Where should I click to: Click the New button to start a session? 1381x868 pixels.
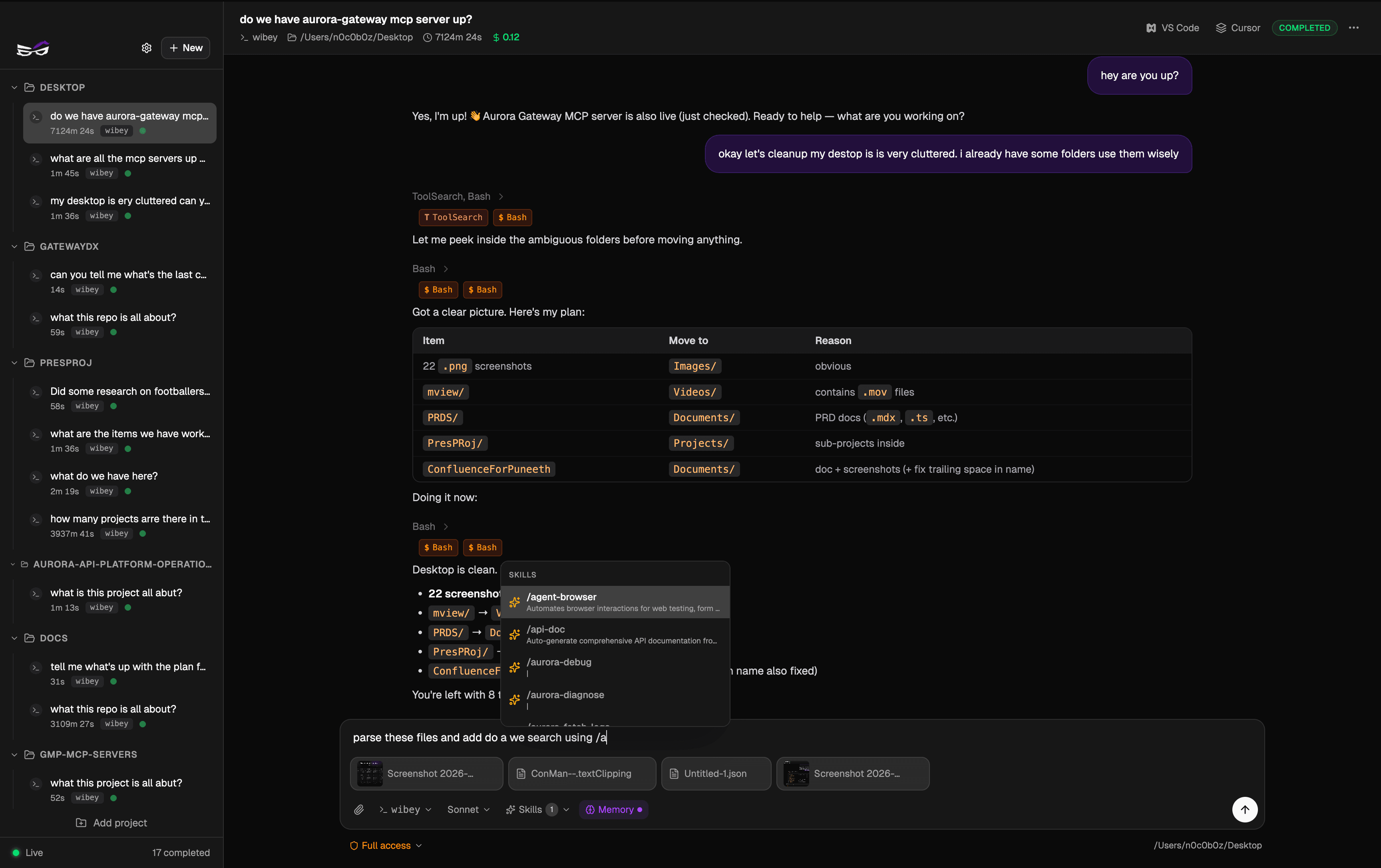[185, 48]
